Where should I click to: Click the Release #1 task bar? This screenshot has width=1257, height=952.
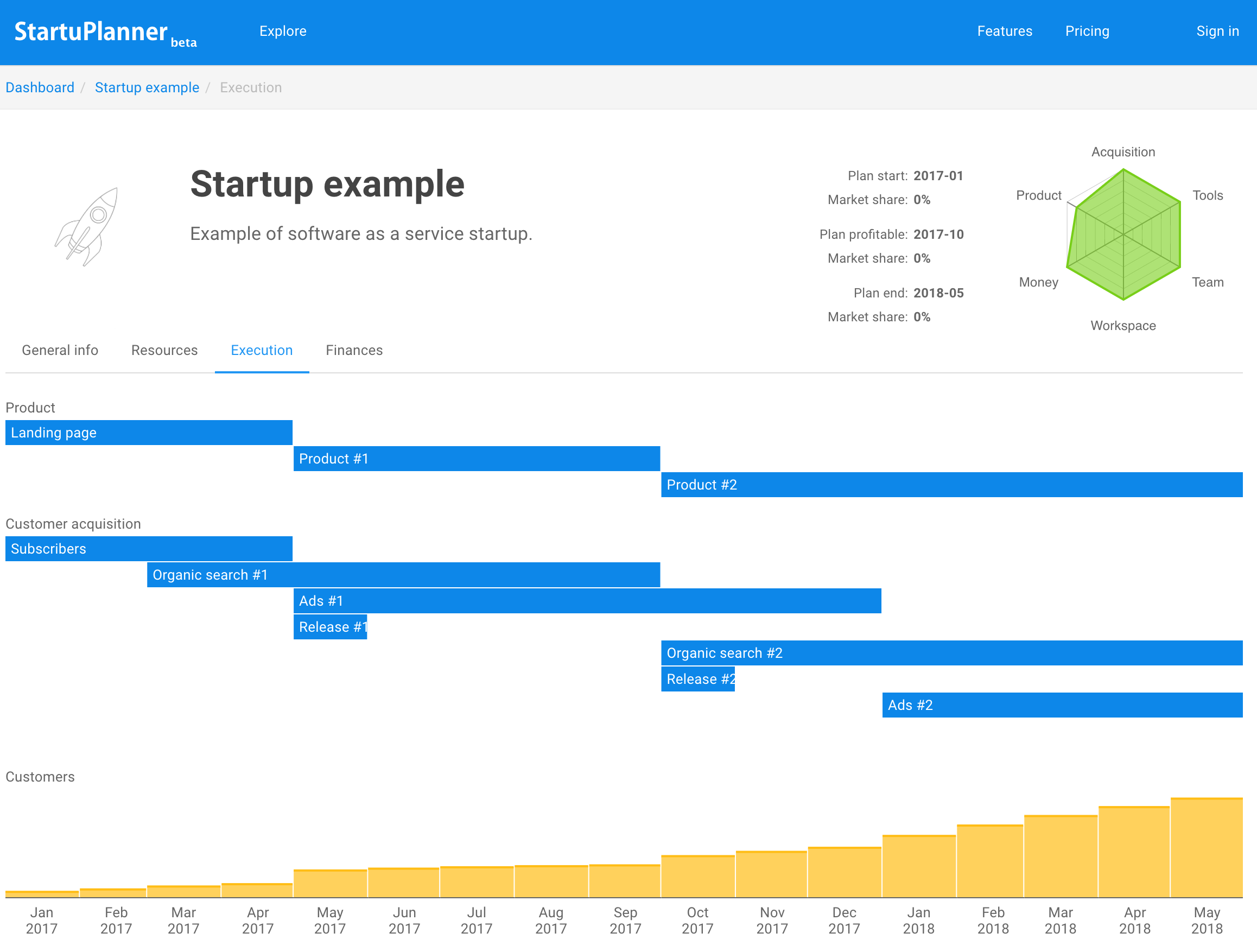click(330, 626)
